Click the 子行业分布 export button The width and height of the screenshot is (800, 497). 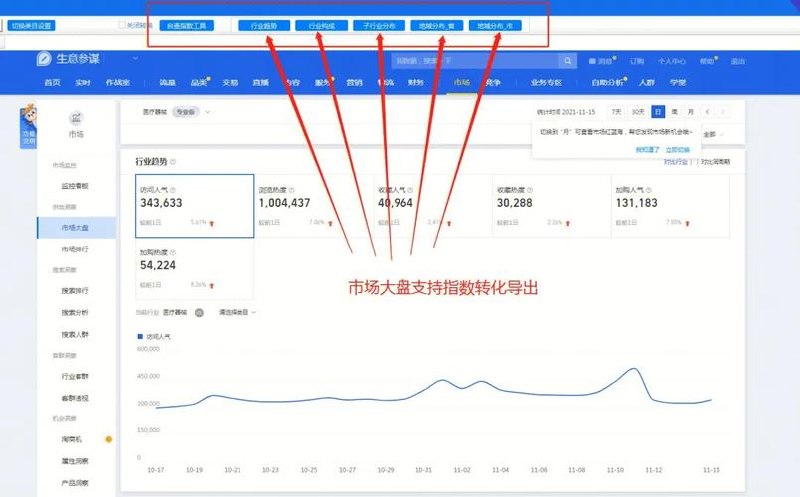pos(379,26)
